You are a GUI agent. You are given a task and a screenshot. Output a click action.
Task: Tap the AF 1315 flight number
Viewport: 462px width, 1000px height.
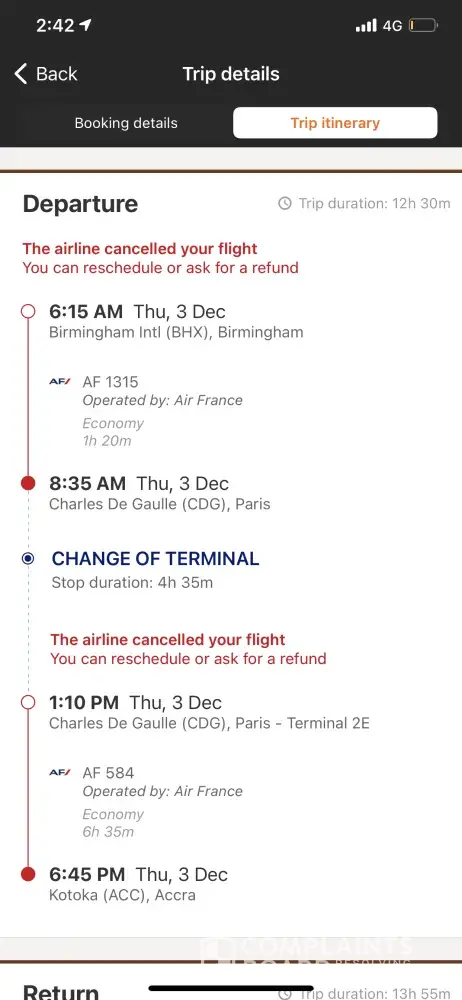[110, 382]
